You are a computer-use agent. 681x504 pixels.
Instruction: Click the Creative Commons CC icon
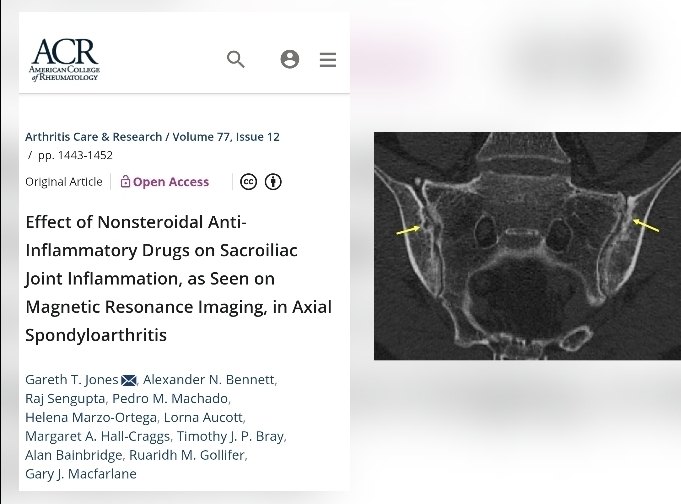249,182
